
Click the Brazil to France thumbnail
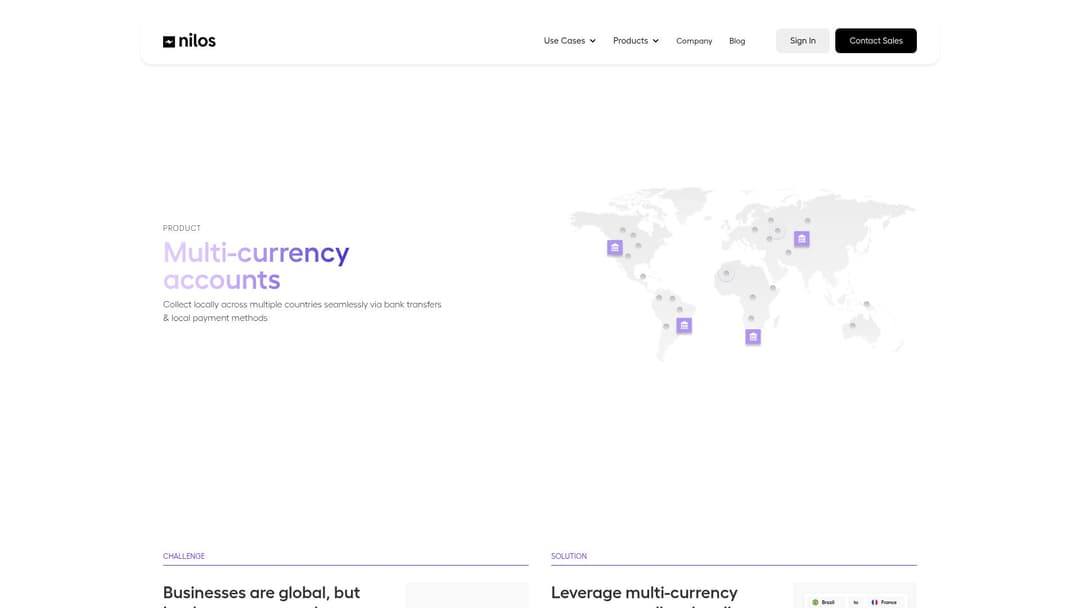pos(855,596)
